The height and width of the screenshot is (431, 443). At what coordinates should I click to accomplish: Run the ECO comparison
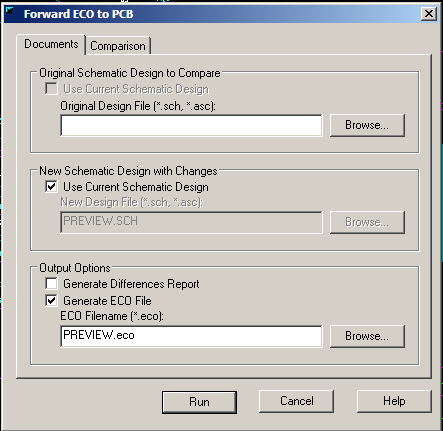(199, 402)
